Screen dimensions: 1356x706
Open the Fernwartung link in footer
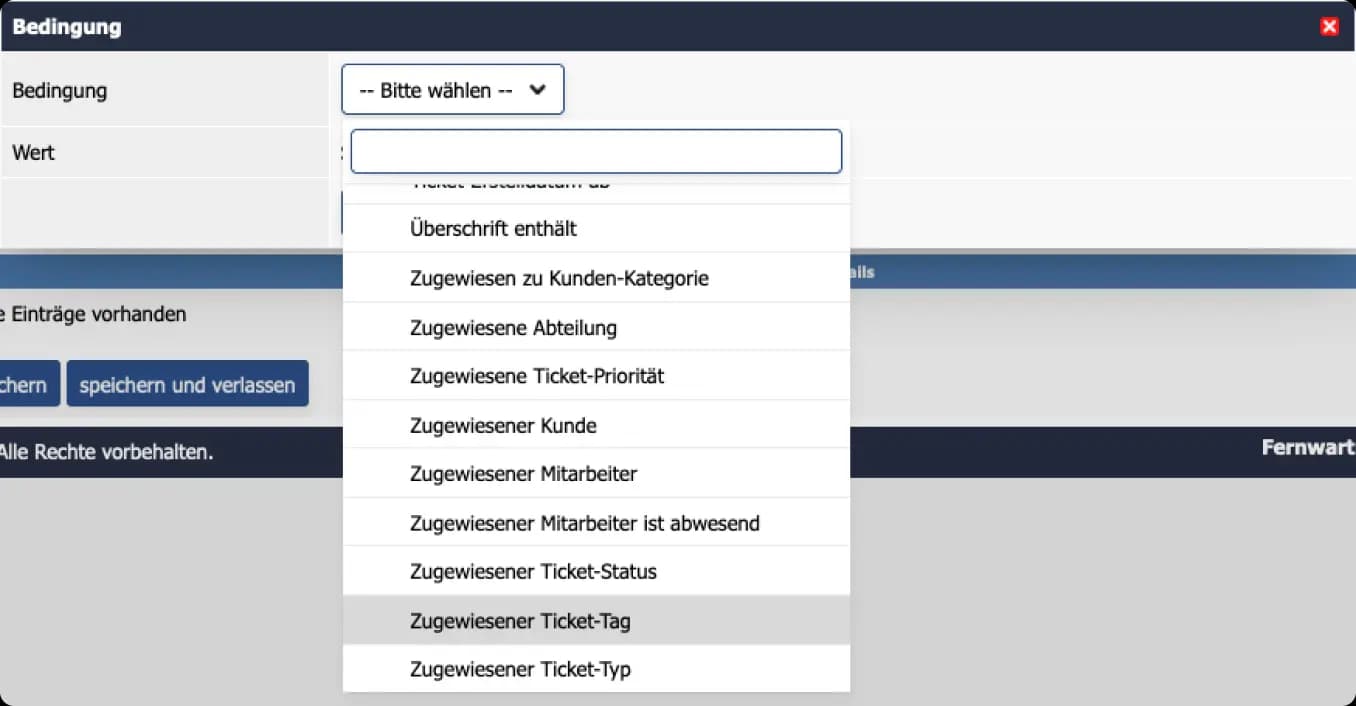(x=1307, y=448)
